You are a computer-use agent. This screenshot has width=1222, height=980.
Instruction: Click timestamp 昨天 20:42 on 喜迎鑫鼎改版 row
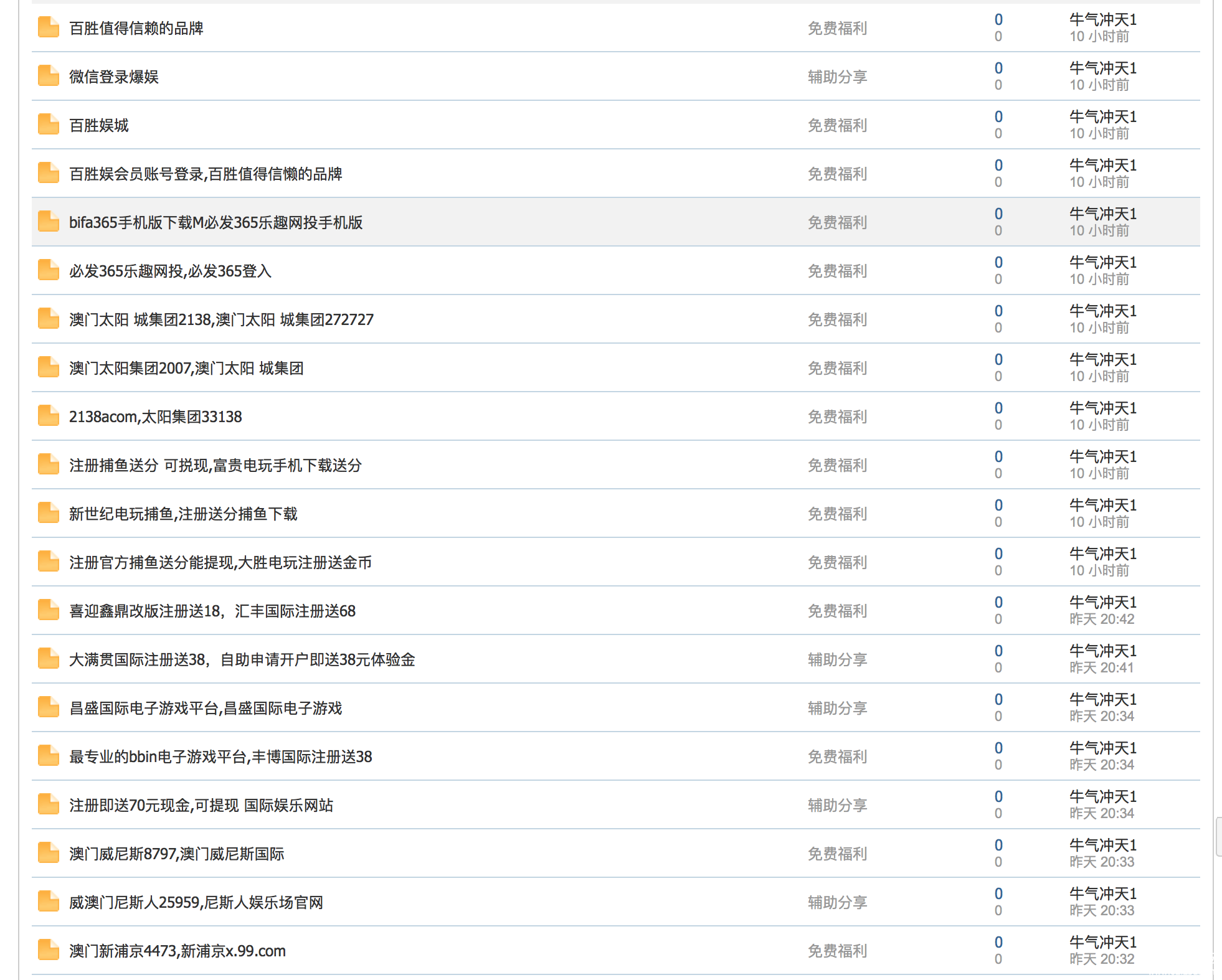point(1102,619)
